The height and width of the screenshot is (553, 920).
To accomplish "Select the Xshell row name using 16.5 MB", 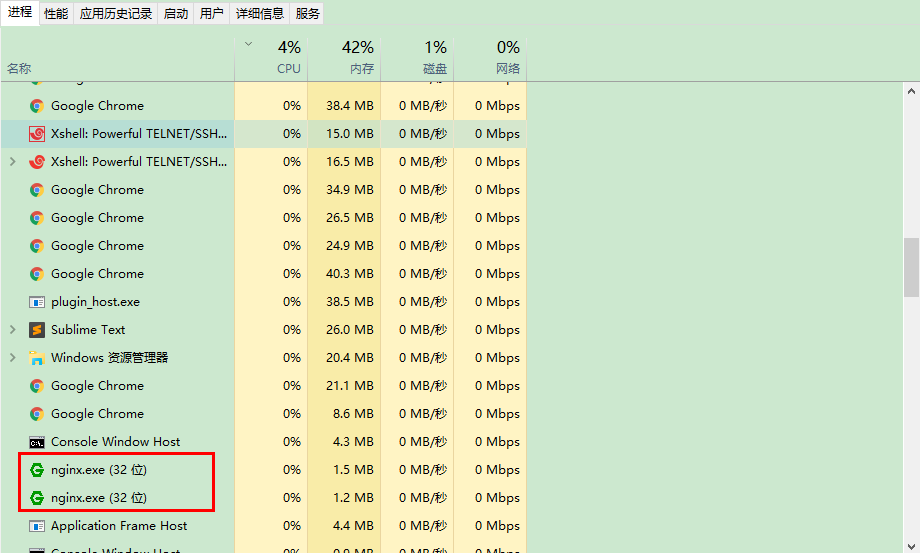I will [x=139, y=161].
